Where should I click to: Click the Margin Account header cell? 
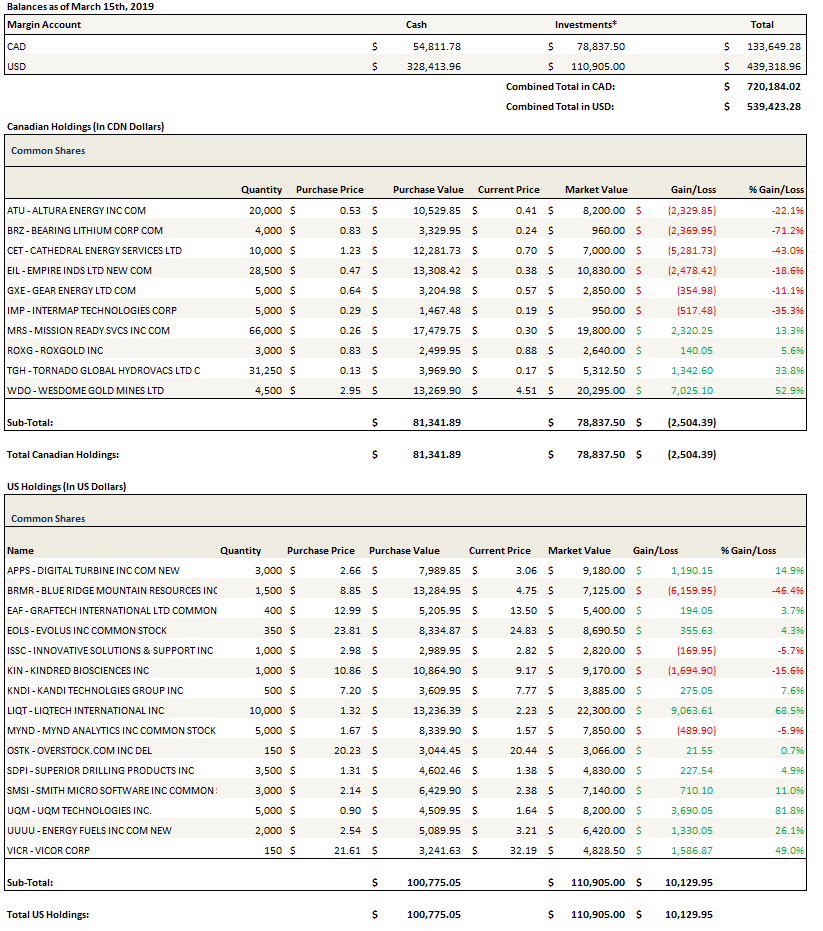44,25
